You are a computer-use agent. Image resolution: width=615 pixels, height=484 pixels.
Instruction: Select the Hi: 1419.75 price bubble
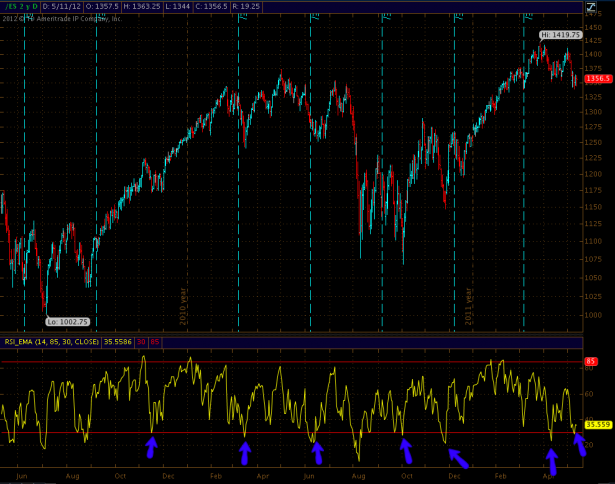(x=560, y=35)
